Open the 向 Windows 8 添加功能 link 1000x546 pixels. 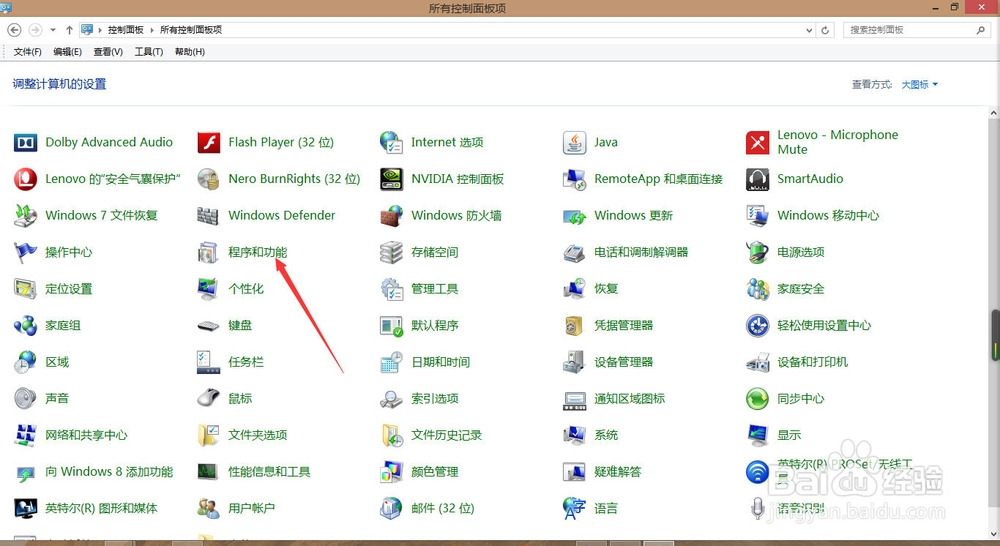tap(109, 472)
